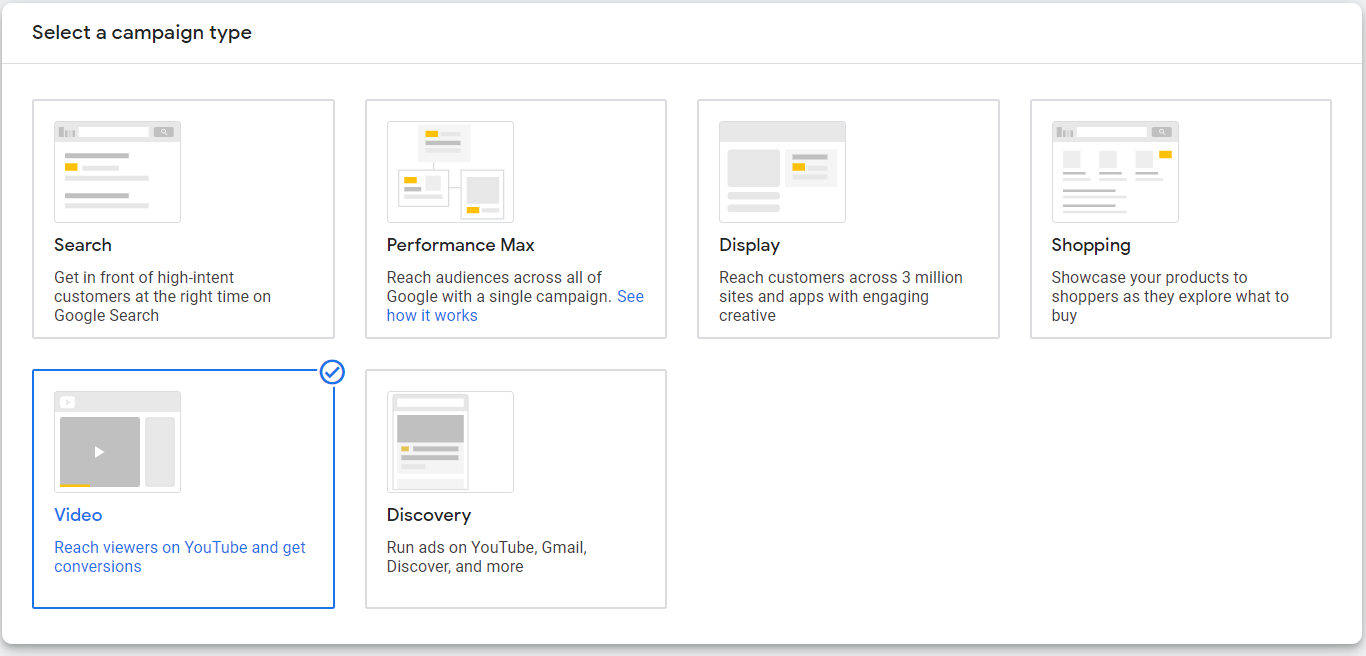The image size is (1366, 656).
Task: Select the Discovery card title
Action: pos(429,515)
